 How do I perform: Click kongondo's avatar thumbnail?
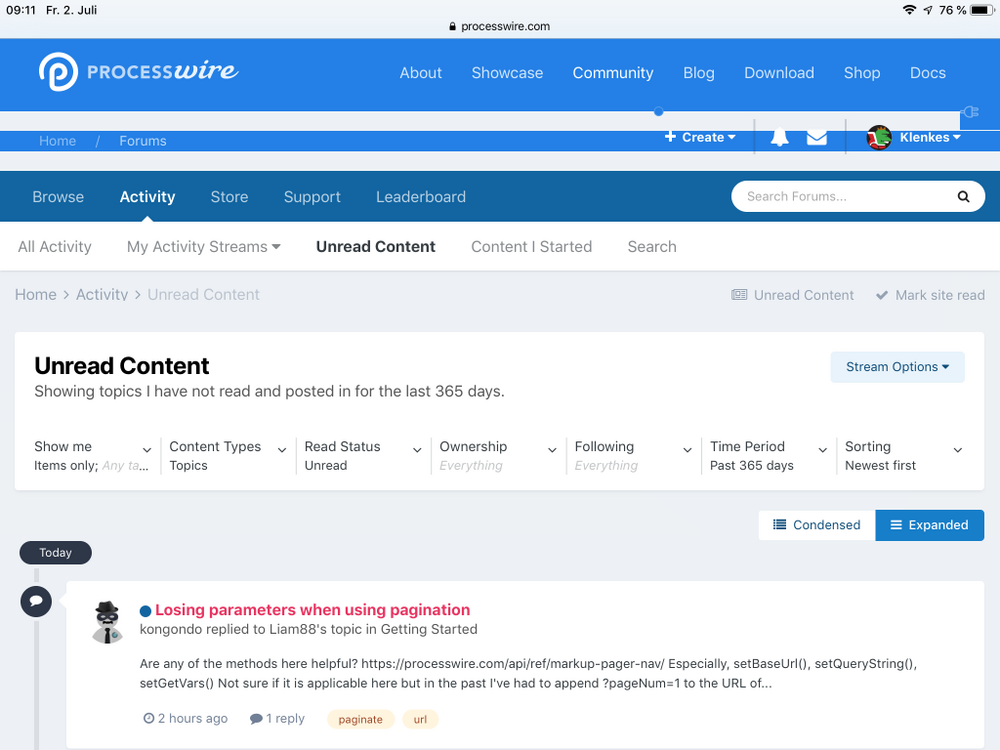coord(107,621)
